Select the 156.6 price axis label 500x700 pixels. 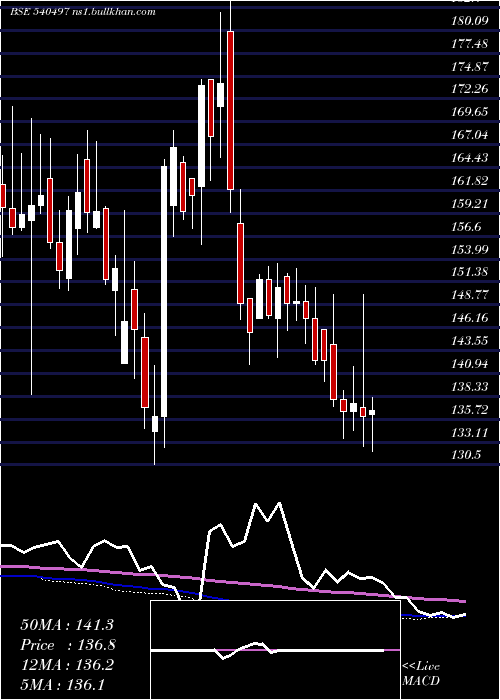point(467,226)
